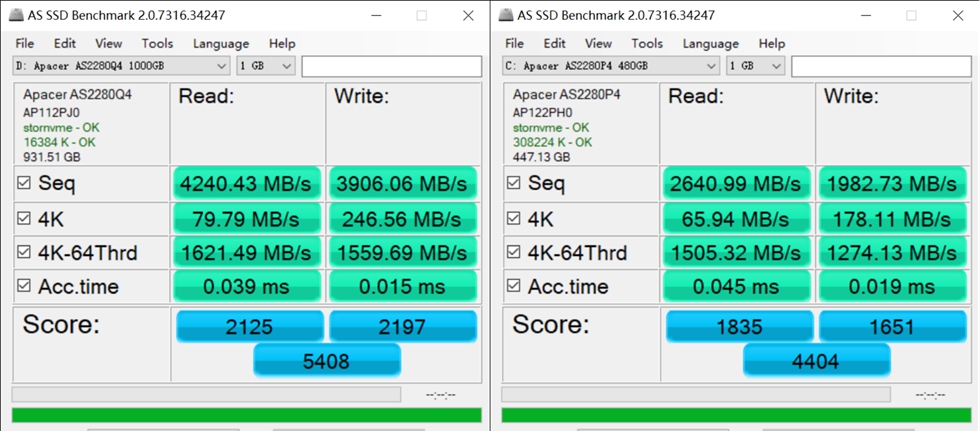Screen dimensions: 980x431
Task: Expand the C: Apacer AS2280P4 480GB drive dropdown
Action: (611, 66)
